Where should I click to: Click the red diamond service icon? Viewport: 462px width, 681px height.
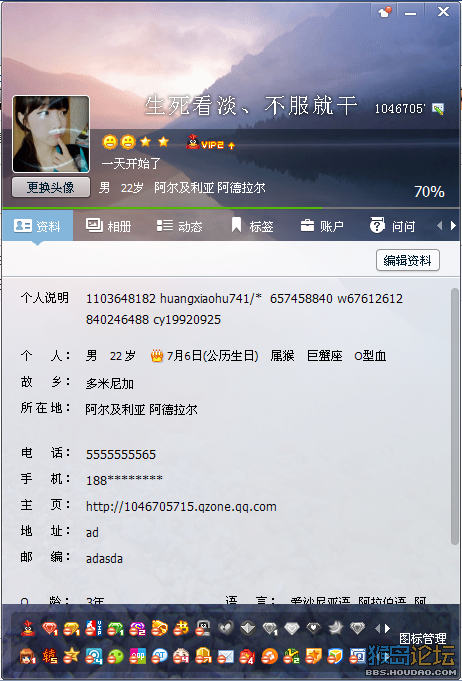[50, 628]
